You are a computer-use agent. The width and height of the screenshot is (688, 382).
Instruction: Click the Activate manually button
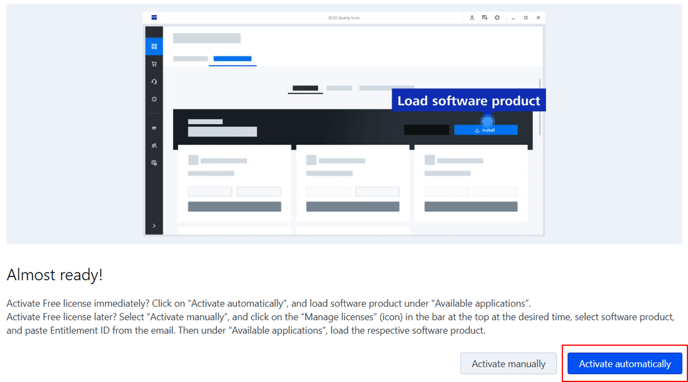508,364
